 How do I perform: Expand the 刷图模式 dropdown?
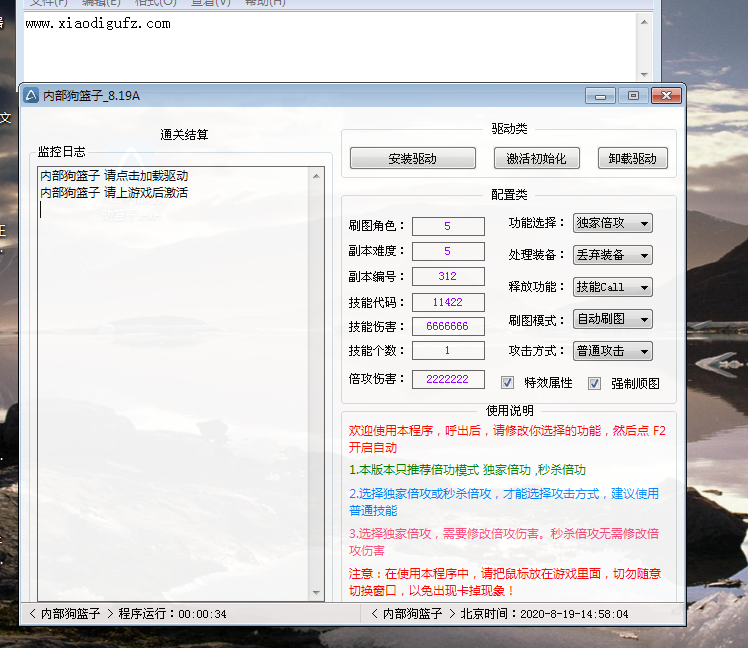[613, 319]
